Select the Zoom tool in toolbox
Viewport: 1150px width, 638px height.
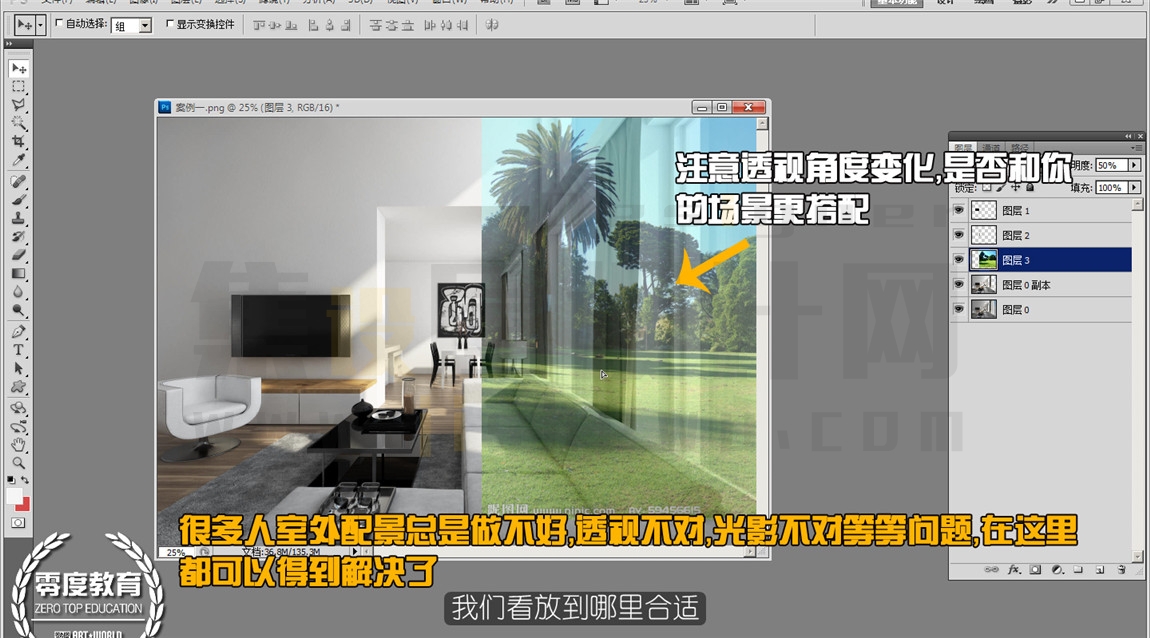tap(18, 463)
